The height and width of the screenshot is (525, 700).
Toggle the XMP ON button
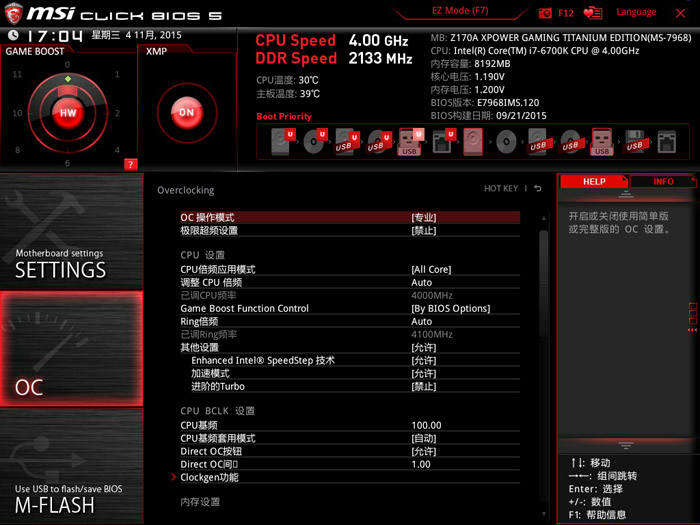click(x=186, y=113)
